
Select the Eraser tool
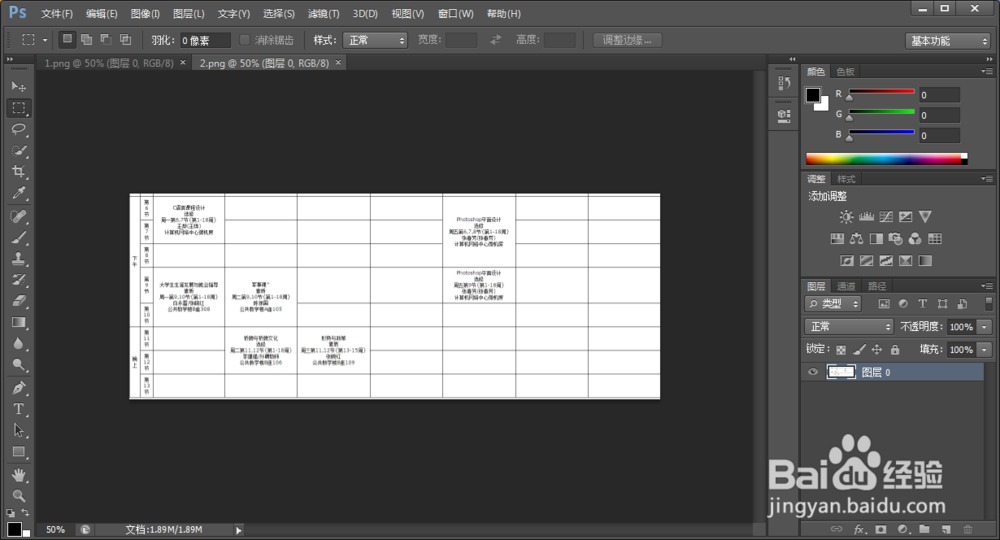(18, 301)
